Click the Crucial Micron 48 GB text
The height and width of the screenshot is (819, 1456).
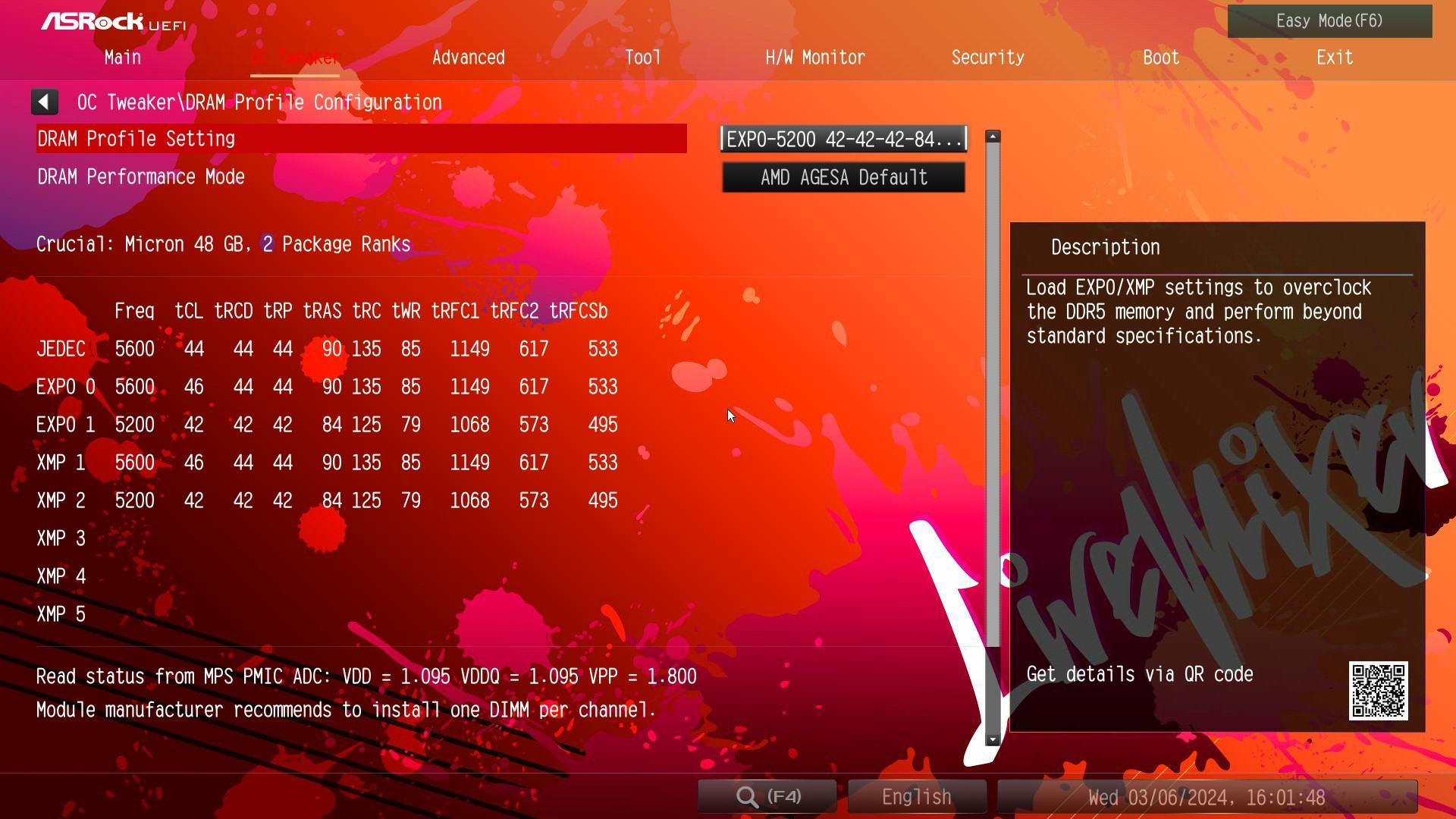[224, 244]
